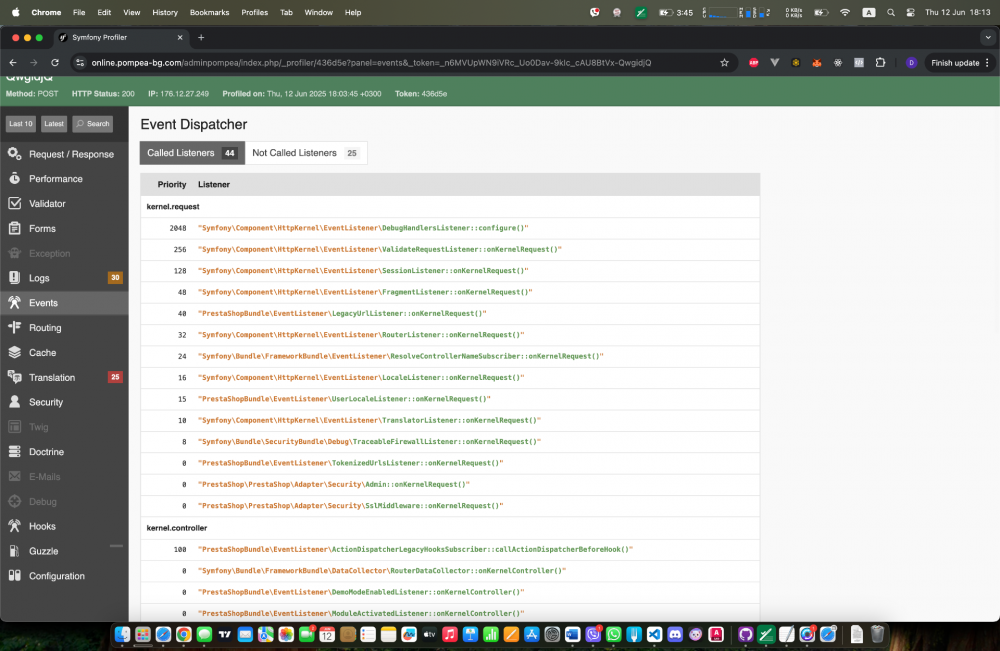
Task: Click the Doctrine database icon
Action: point(15,452)
